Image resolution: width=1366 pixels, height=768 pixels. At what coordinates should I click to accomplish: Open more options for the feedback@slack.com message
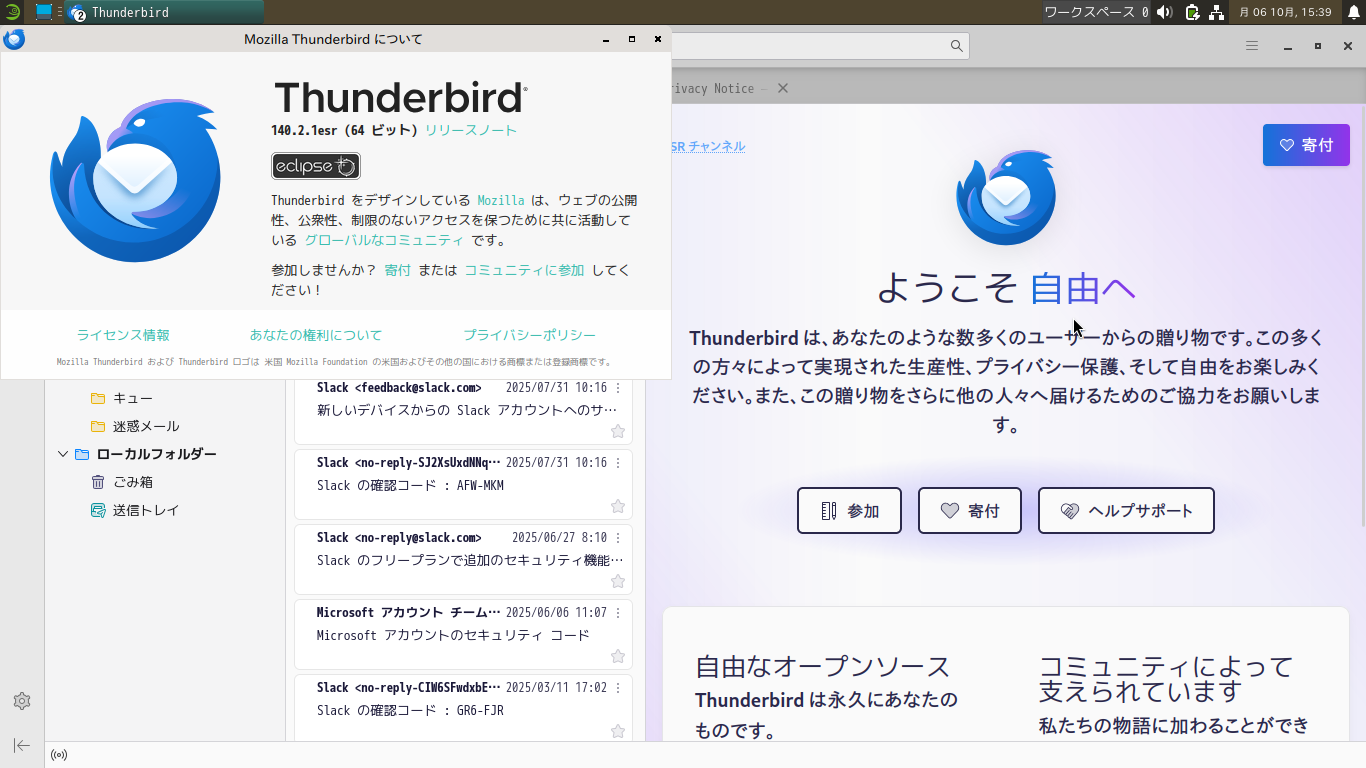(618, 388)
